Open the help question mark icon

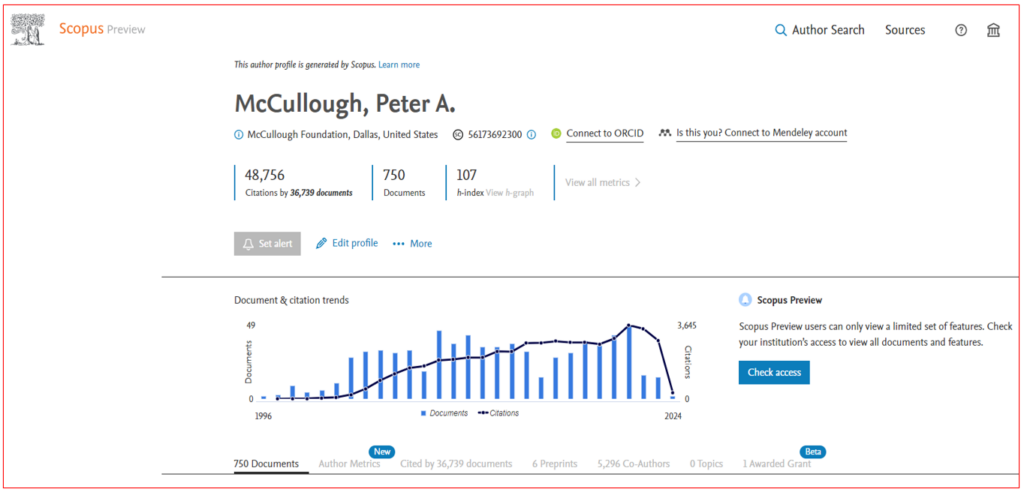pyautogui.click(x=961, y=30)
